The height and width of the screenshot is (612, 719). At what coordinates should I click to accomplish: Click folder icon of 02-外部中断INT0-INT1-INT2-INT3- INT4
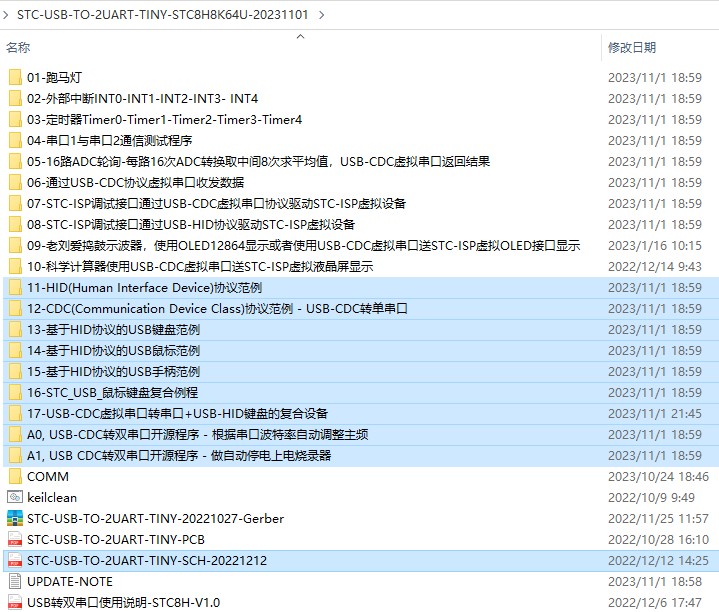pyautogui.click(x=15, y=99)
